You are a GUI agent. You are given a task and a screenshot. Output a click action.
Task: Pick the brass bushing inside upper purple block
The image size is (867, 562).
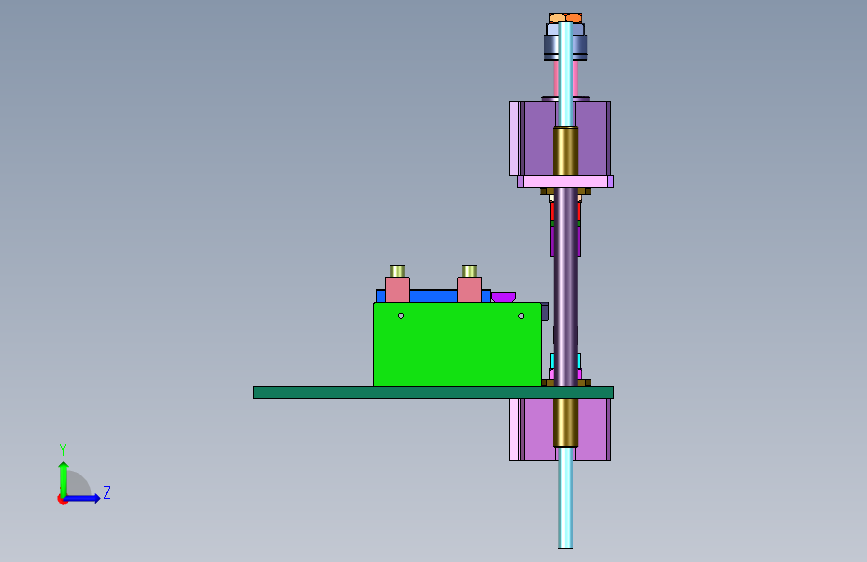click(565, 151)
